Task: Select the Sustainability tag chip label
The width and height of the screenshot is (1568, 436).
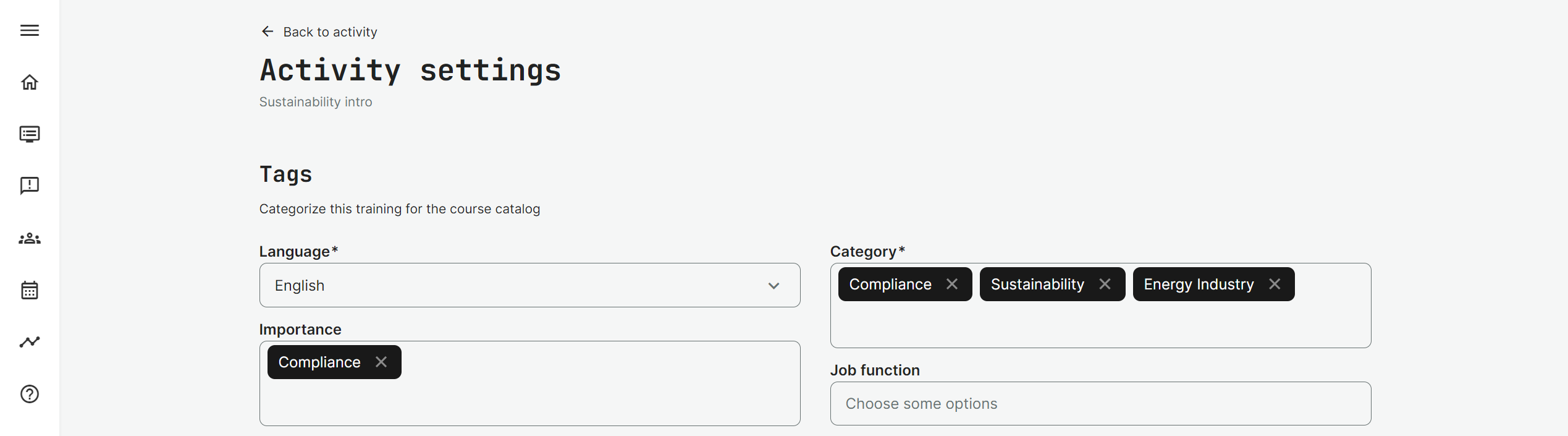Action: pos(1037,284)
